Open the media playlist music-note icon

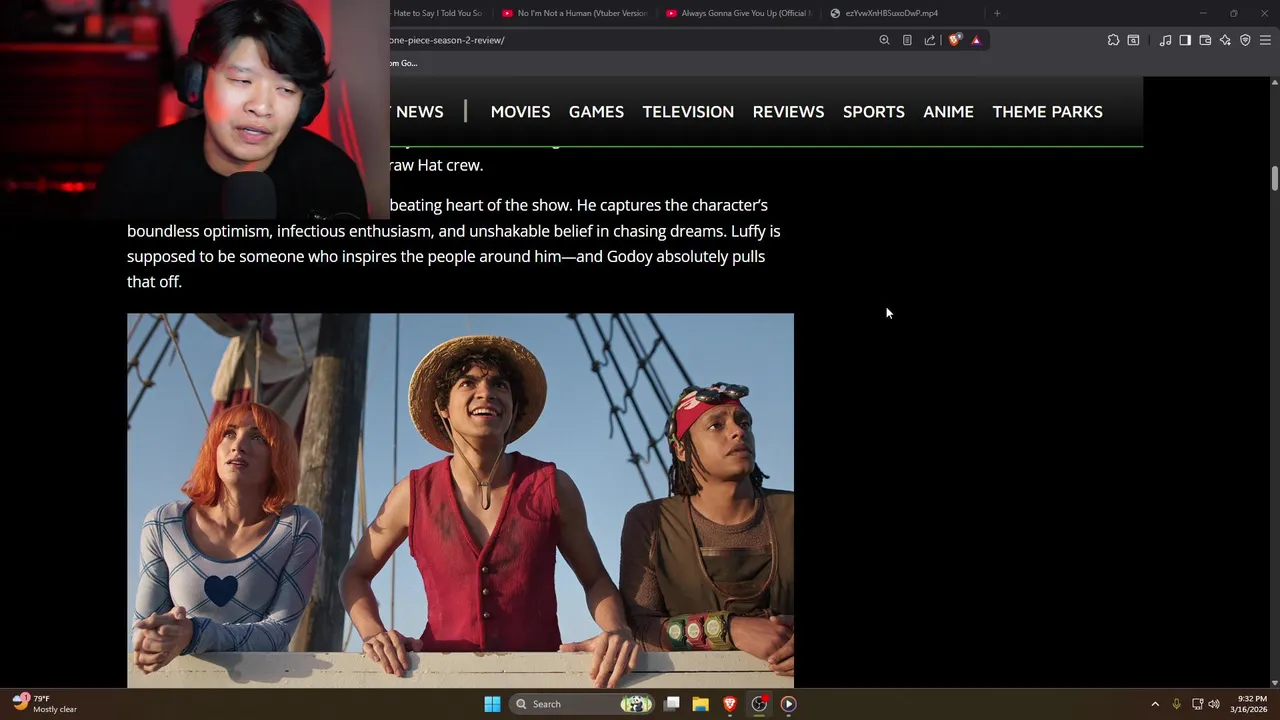tap(1165, 40)
